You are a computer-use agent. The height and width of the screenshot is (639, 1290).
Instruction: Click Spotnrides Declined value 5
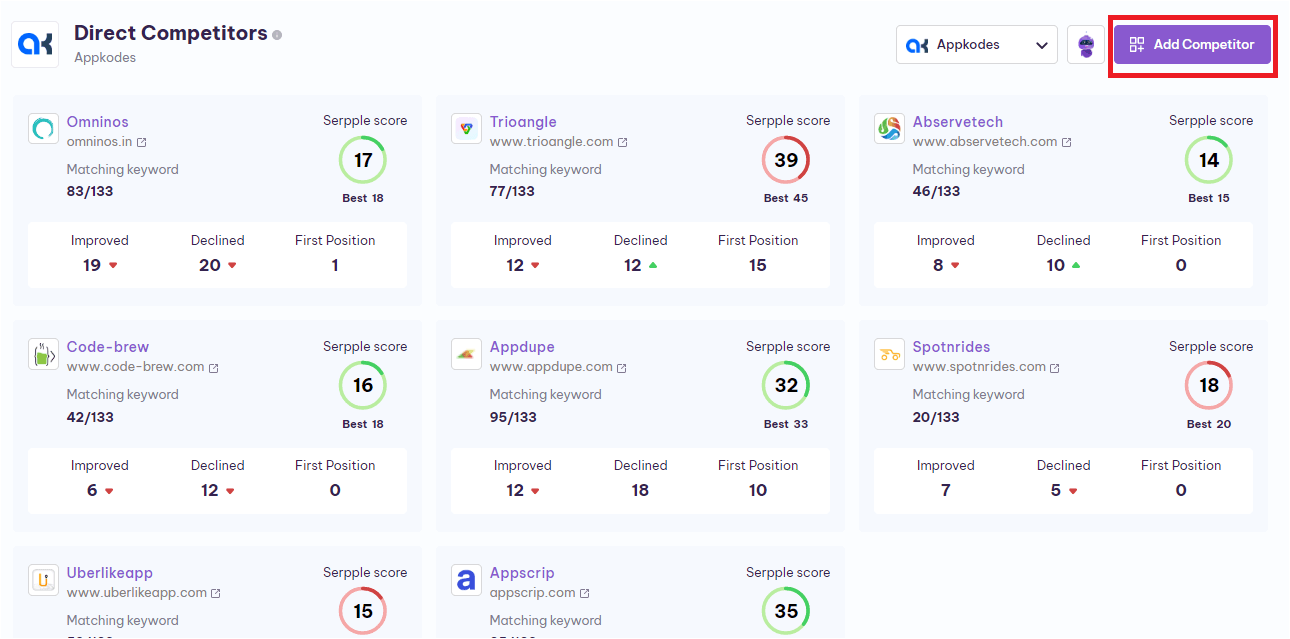[1056, 490]
